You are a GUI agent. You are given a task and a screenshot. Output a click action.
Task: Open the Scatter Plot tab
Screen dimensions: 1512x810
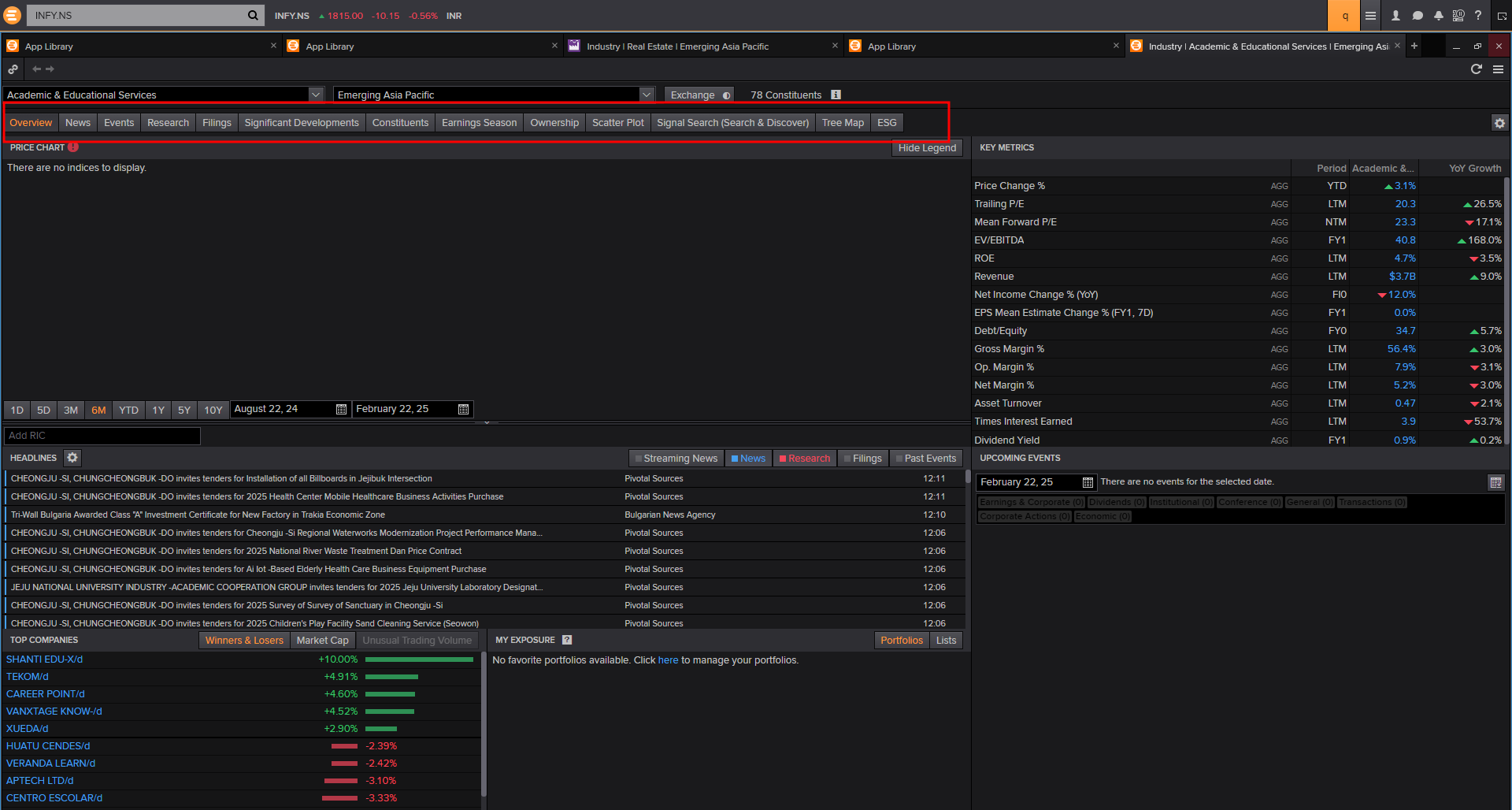click(x=617, y=123)
